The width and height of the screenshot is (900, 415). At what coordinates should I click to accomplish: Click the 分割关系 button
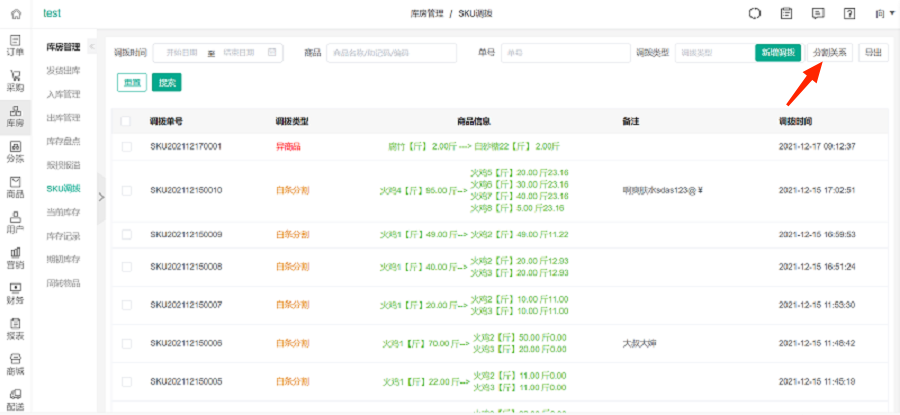[x=830, y=53]
